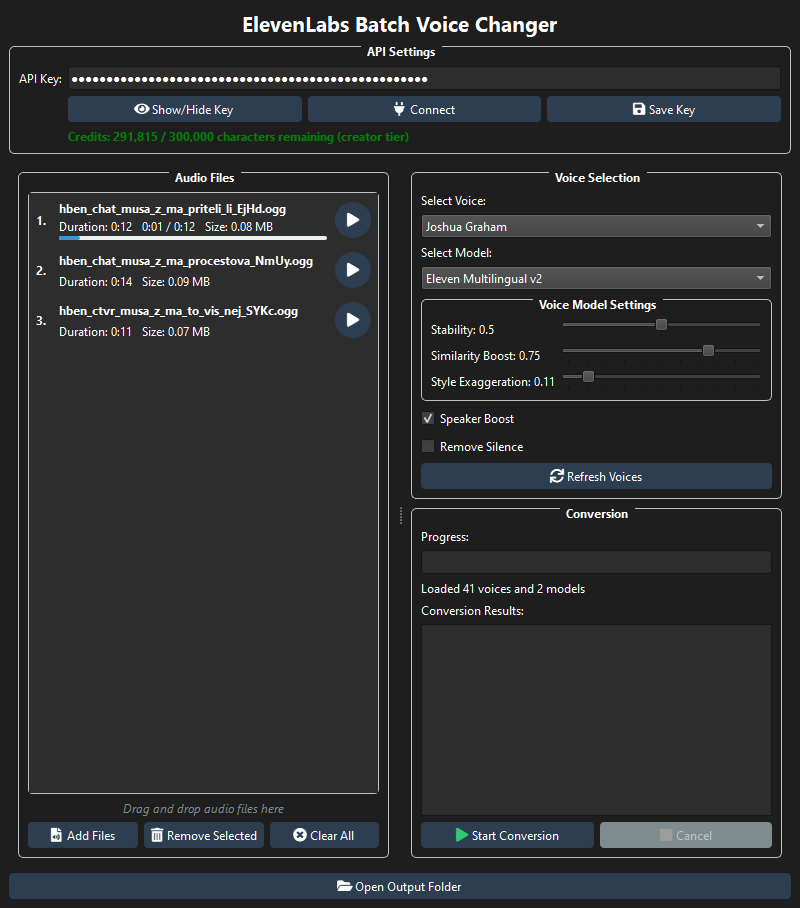Click 'Size: 0.07 MB' of the third file
Screen dimensions: 800x908
176,332
